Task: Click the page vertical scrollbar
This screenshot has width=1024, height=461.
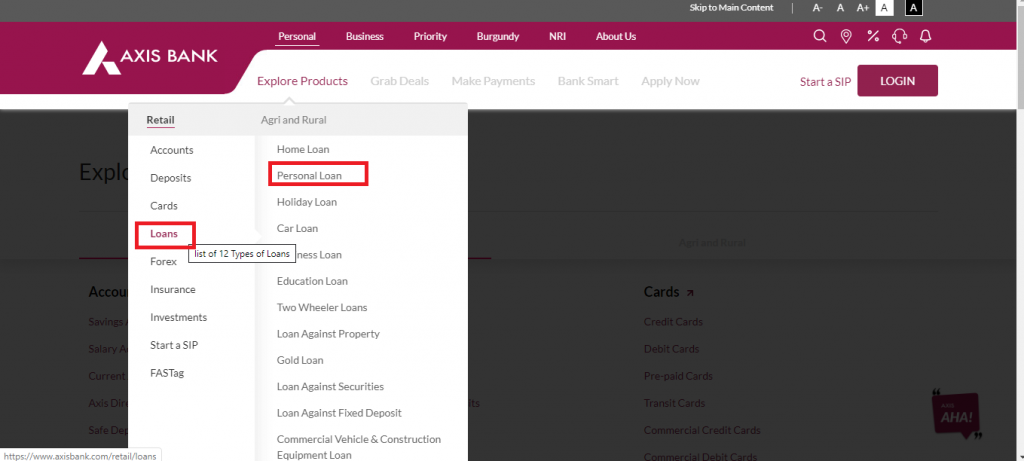Action: click(x=1019, y=230)
